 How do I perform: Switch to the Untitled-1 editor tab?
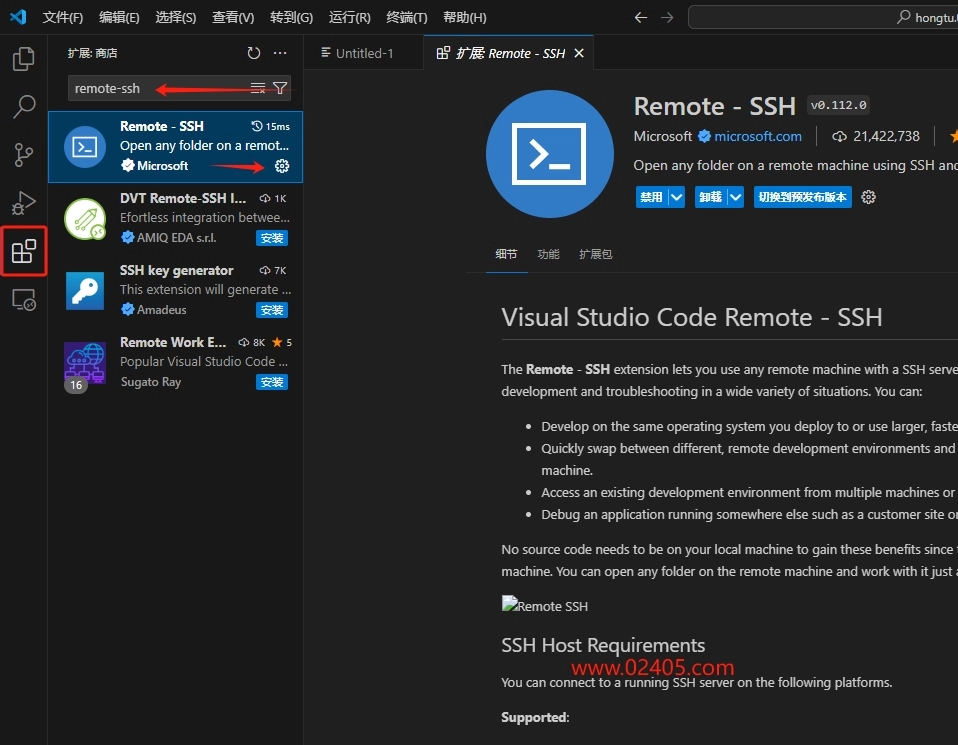[x=363, y=53]
